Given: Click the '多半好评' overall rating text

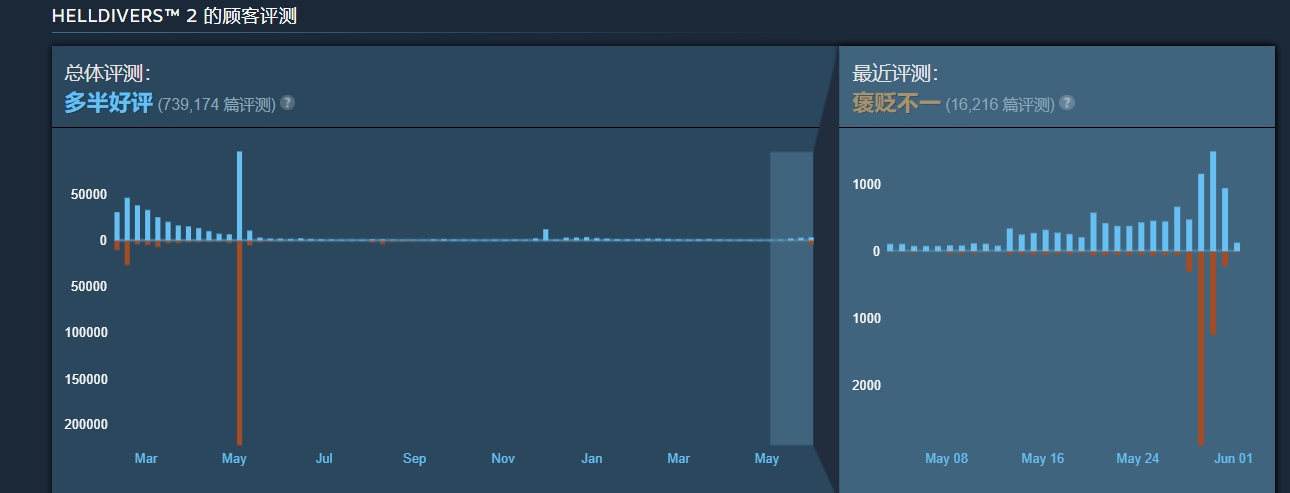Looking at the screenshot, I should [x=108, y=103].
